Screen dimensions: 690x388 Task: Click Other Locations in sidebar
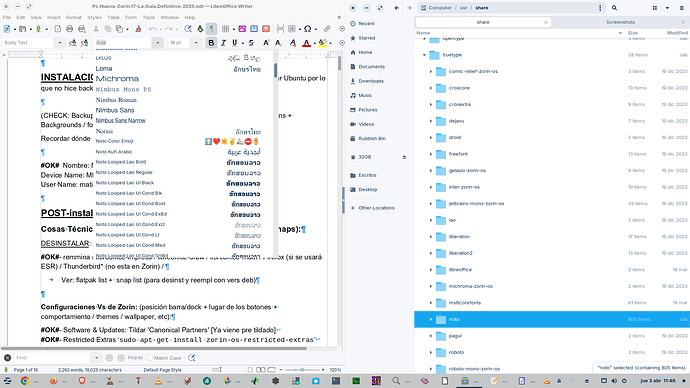(376, 208)
